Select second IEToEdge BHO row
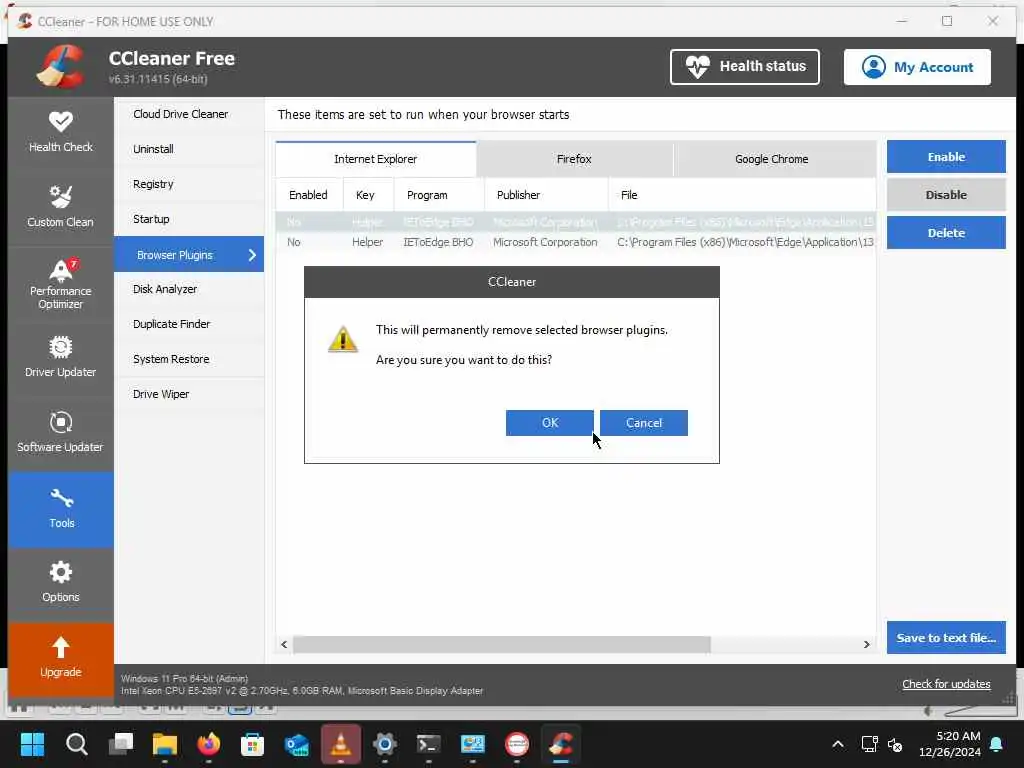Screen dimensions: 1024x768 575,242
